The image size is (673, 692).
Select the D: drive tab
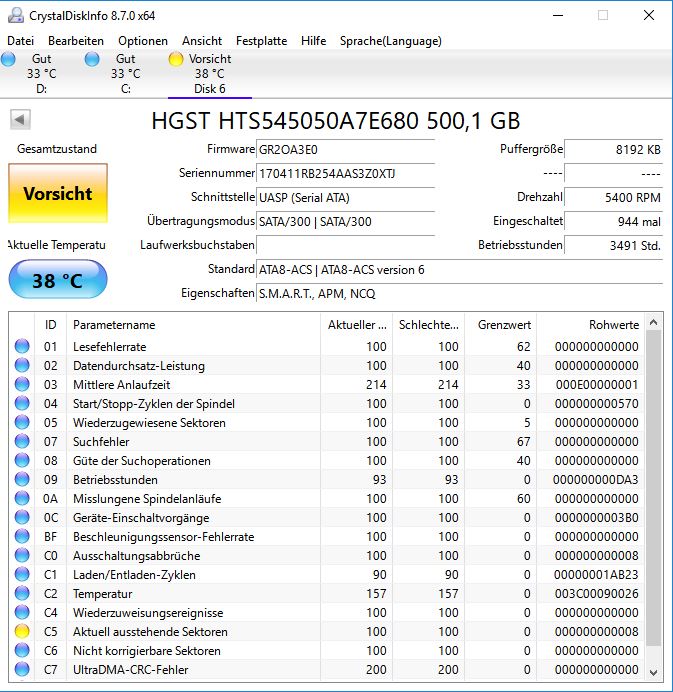(41, 74)
